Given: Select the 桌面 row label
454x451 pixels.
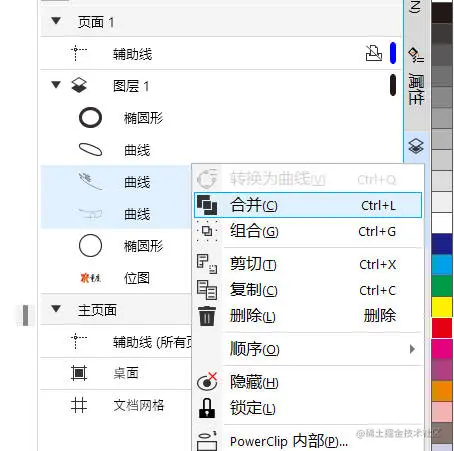Looking at the screenshot, I should coord(126,373).
